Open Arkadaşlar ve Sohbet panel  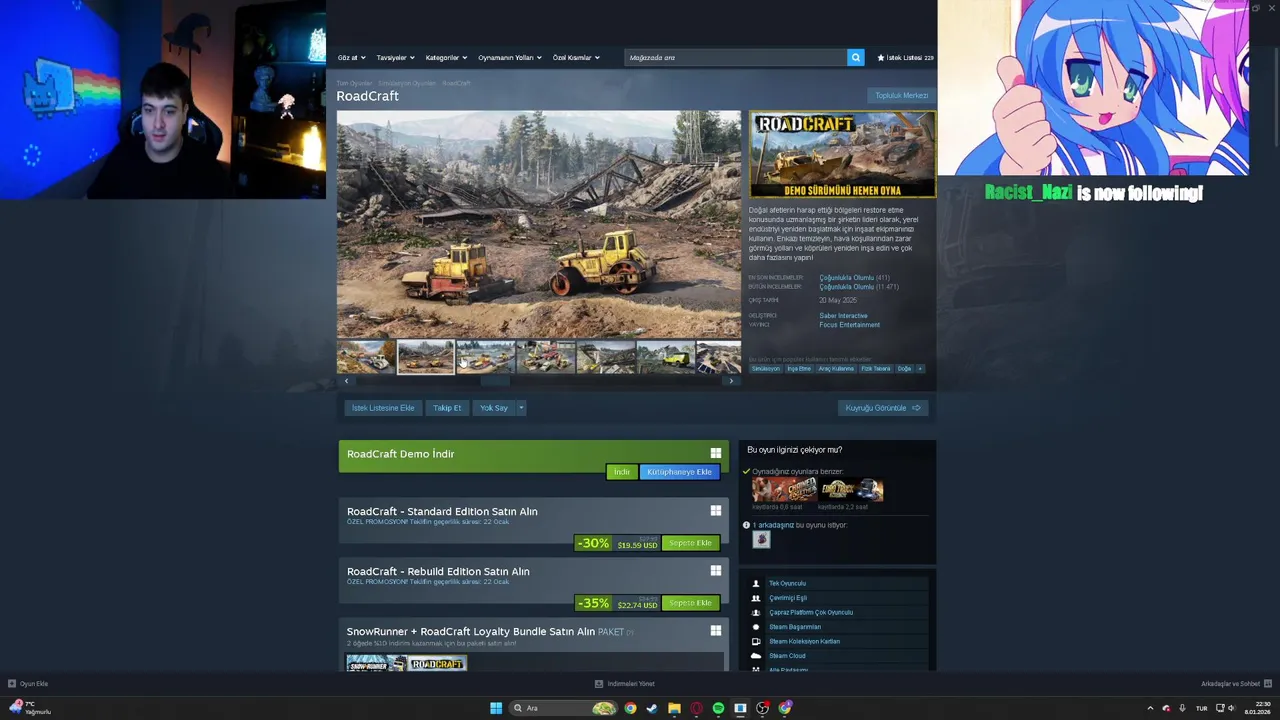pyautogui.click(x=1235, y=684)
